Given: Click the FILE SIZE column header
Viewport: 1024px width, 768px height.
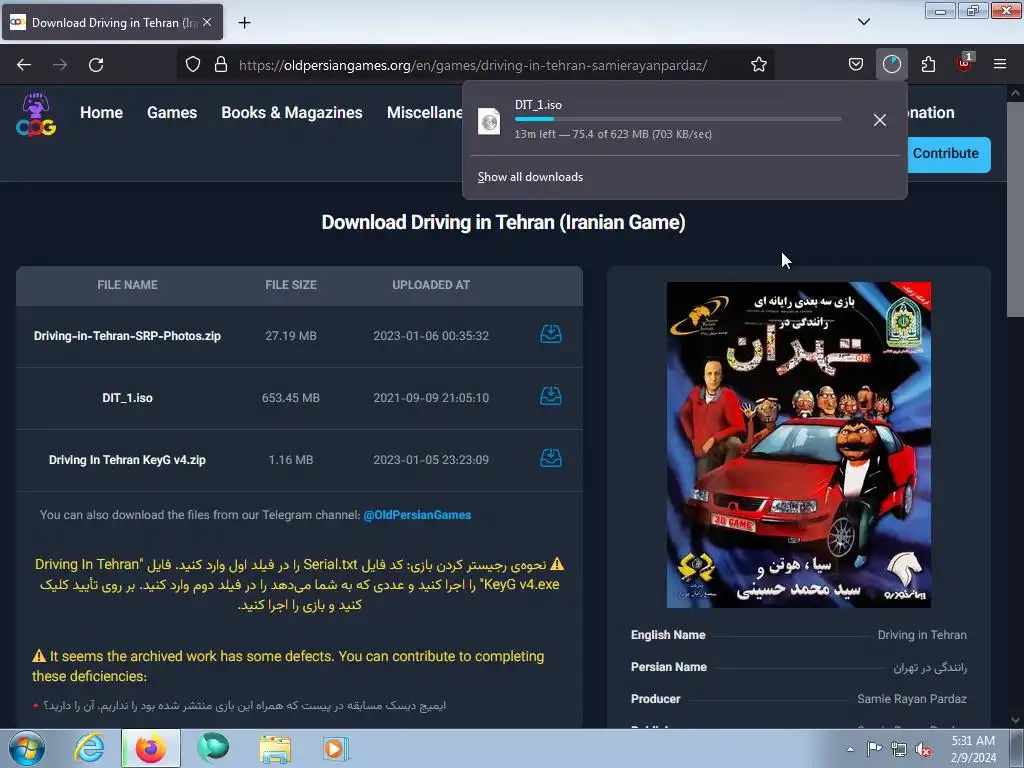Looking at the screenshot, I should [x=291, y=285].
